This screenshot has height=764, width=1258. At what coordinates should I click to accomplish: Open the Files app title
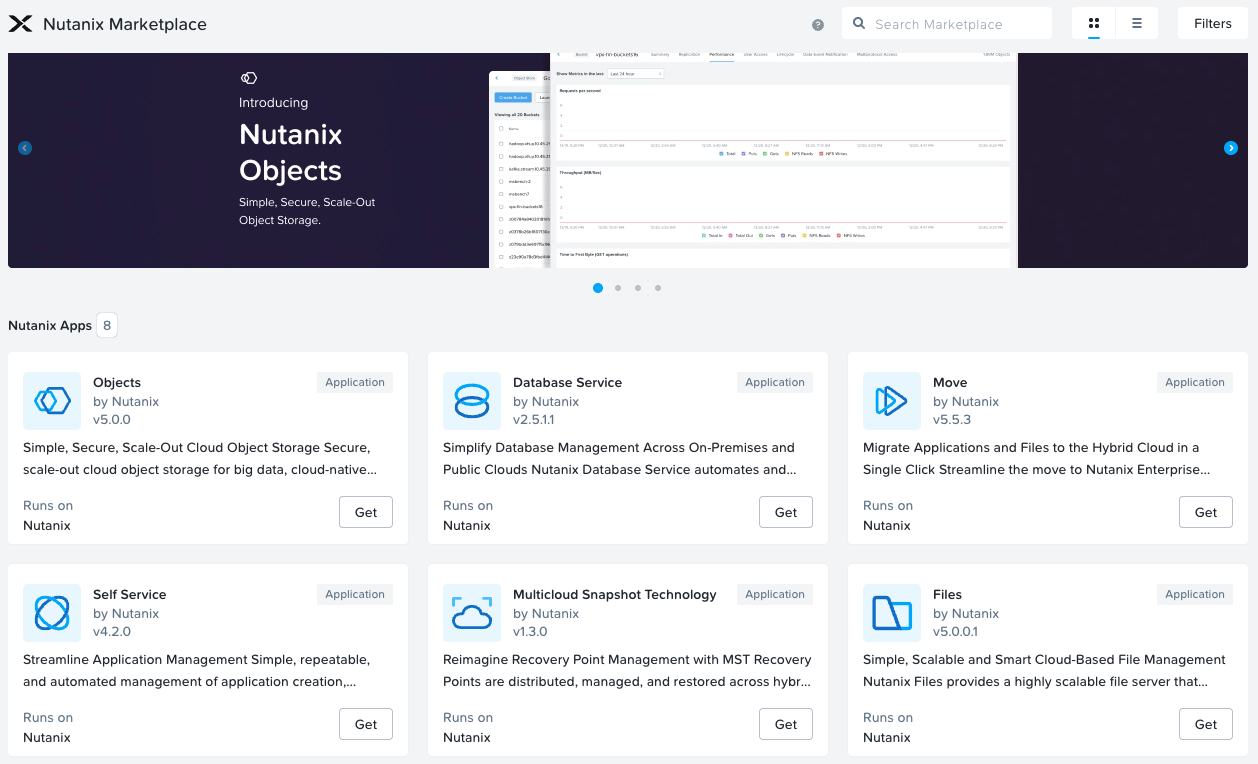coord(947,594)
